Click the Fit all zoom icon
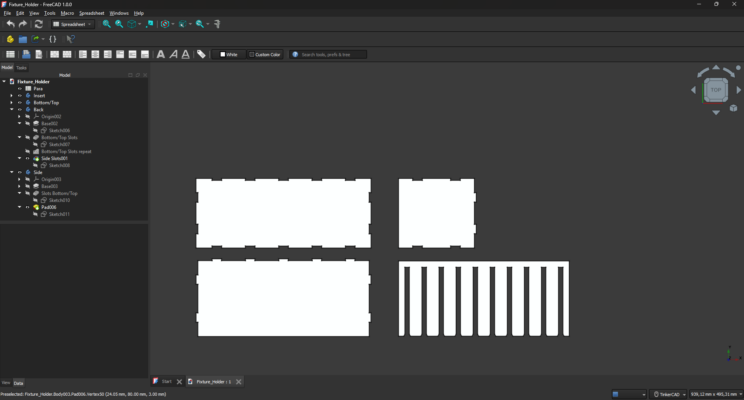This screenshot has width=744, height=400. pyautogui.click(x=107, y=24)
